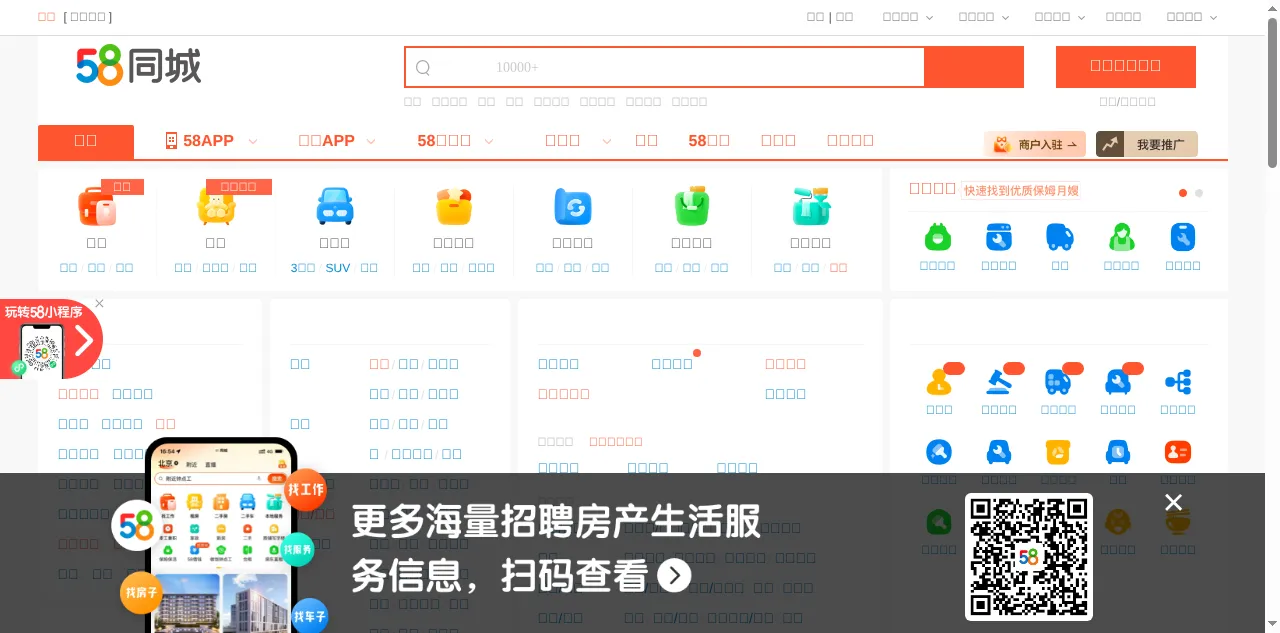Open the orange ID card icon
The image size is (1280, 633).
(x=1178, y=452)
